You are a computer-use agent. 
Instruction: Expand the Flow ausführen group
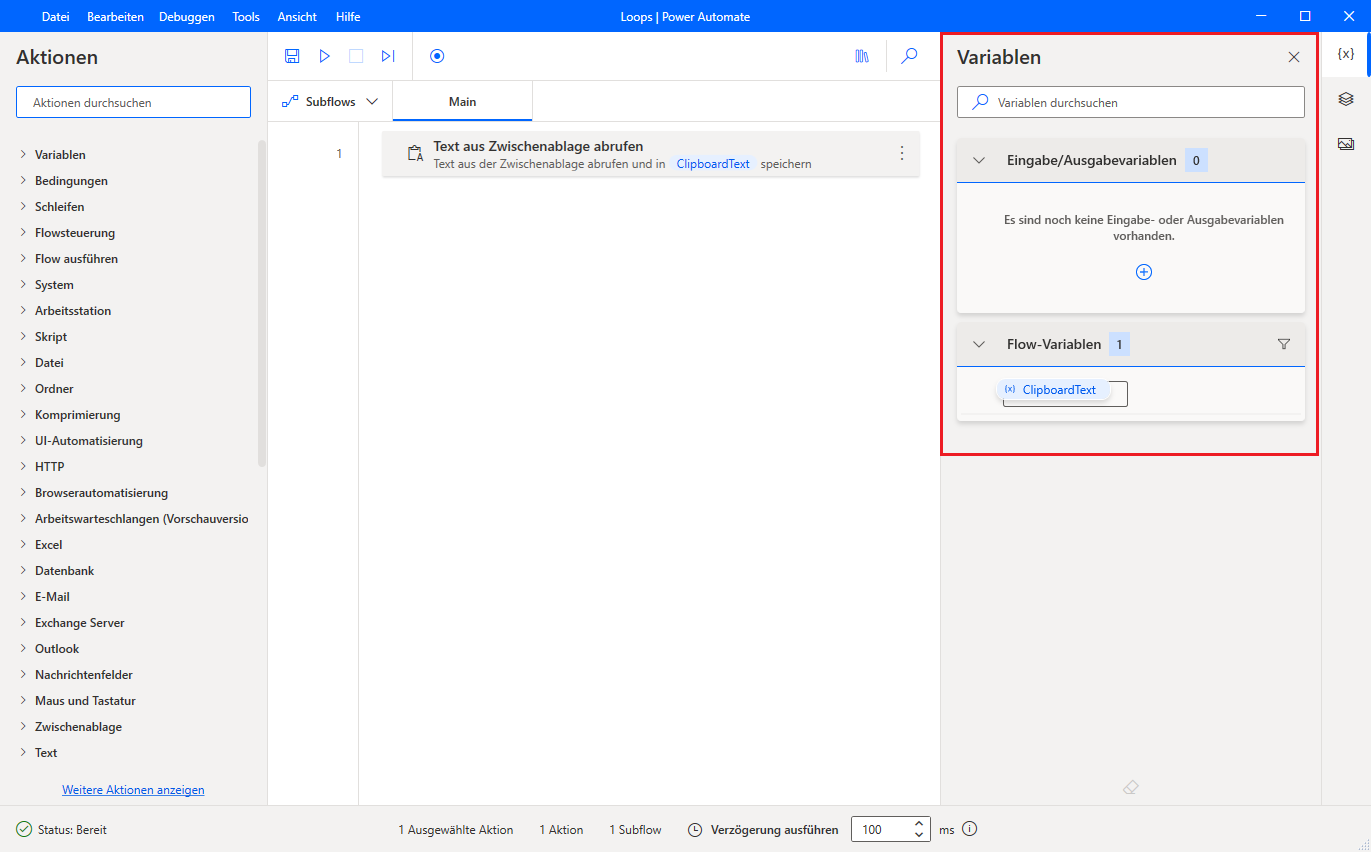pos(23,258)
